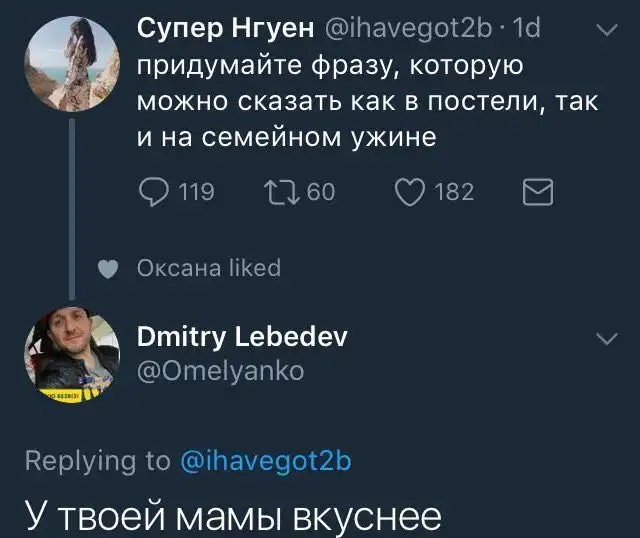This screenshot has height=538, width=640.
Task: Open the Dmitry Lebedev display name
Action: coord(242,337)
